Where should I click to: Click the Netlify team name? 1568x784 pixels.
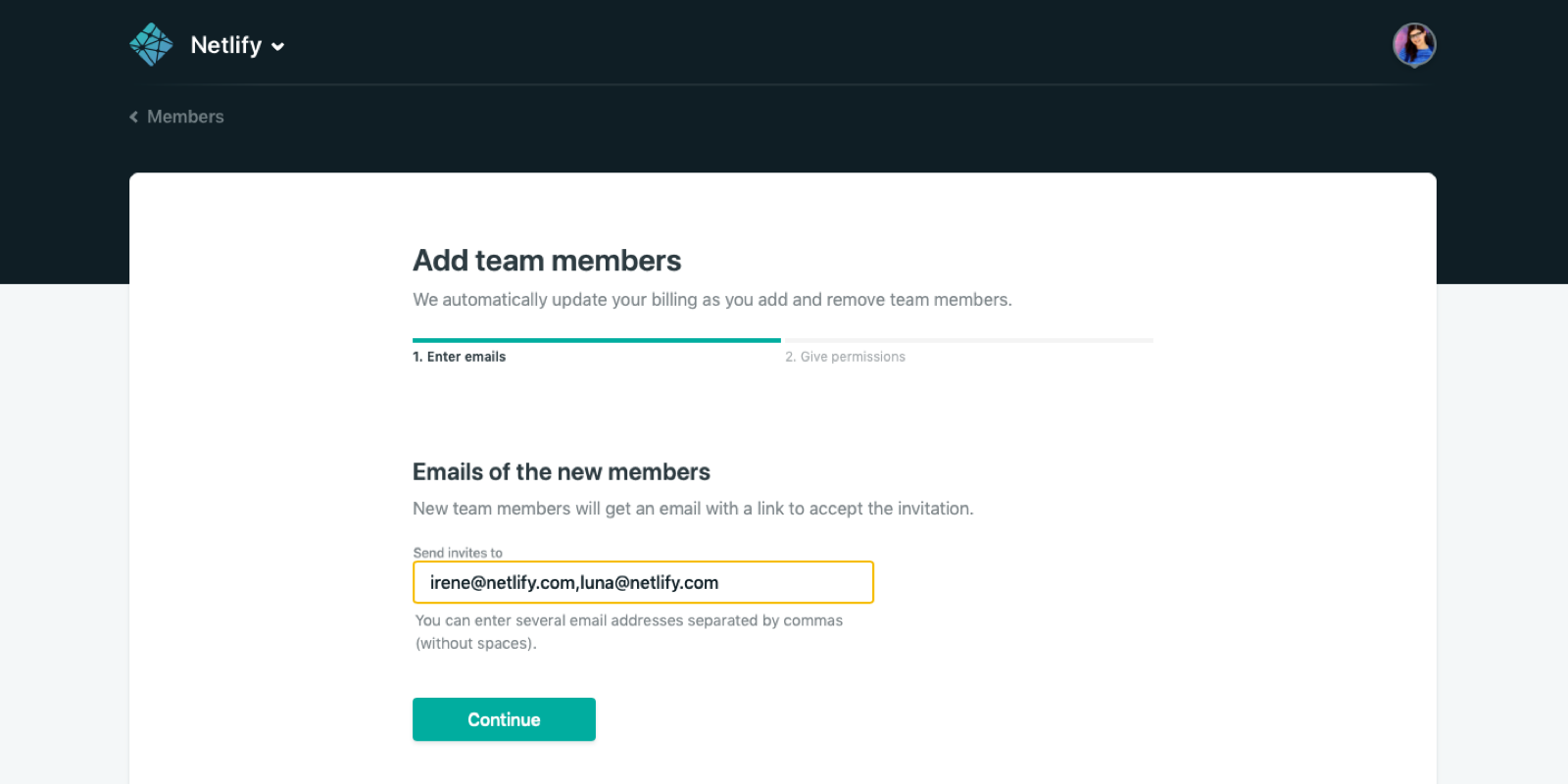tap(225, 45)
